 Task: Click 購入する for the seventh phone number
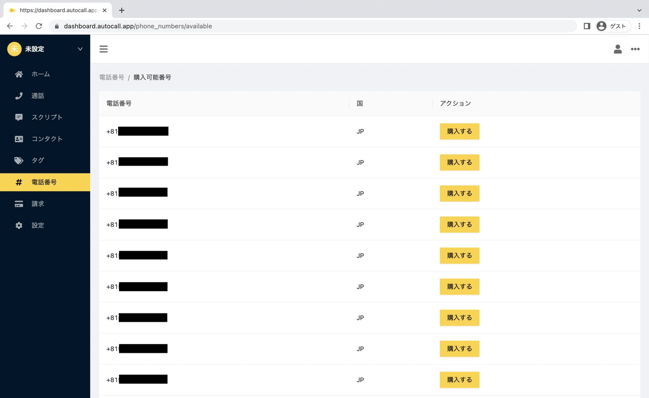(459, 318)
